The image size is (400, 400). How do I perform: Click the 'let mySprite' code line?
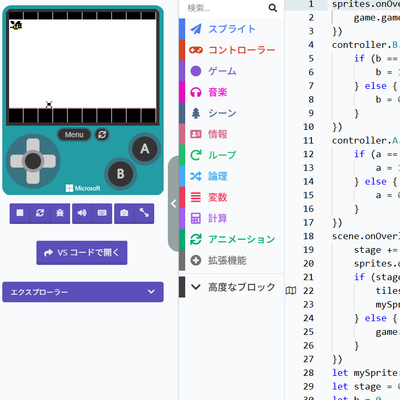(366, 373)
